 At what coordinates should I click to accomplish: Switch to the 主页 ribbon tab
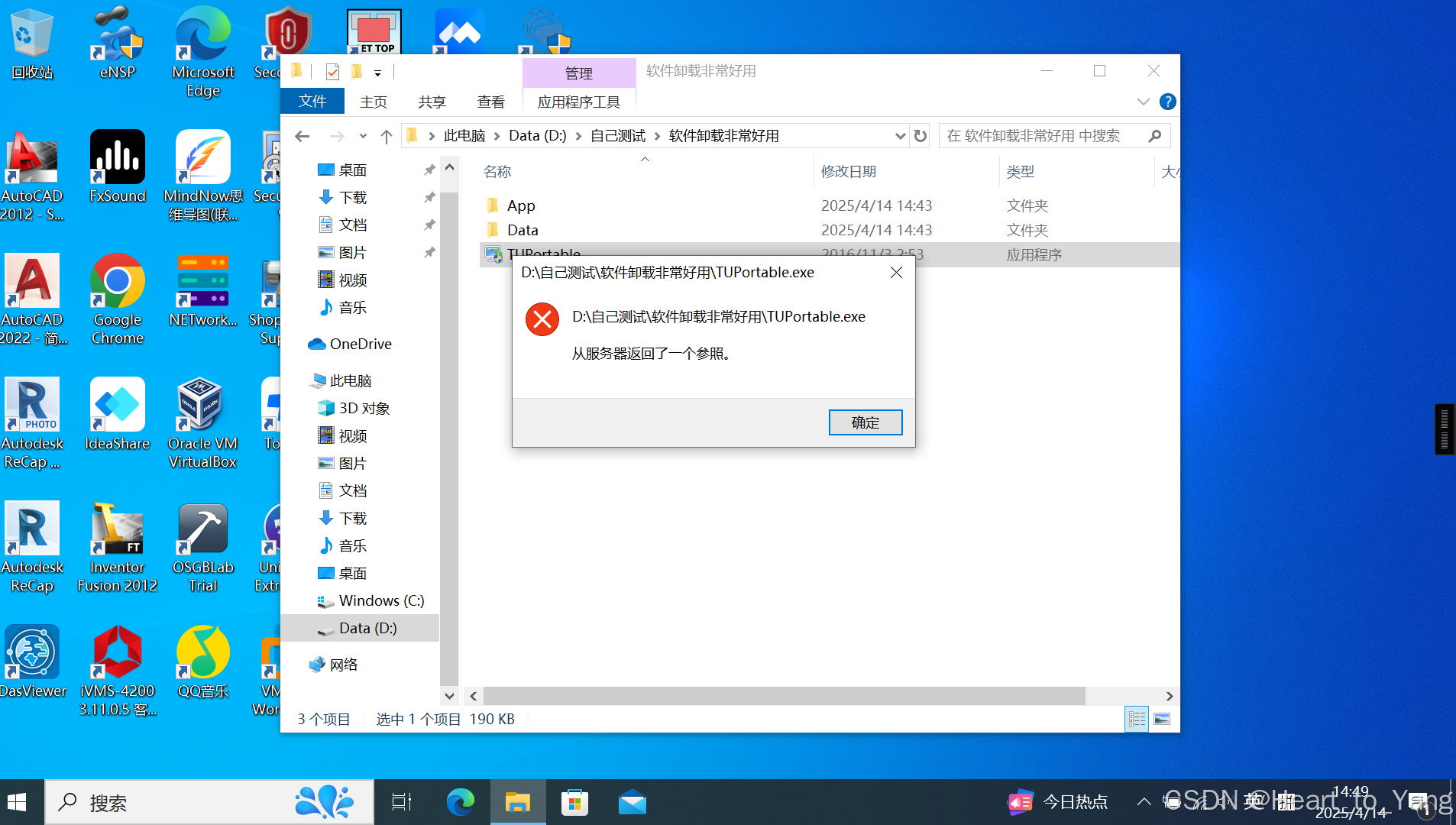(x=374, y=102)
